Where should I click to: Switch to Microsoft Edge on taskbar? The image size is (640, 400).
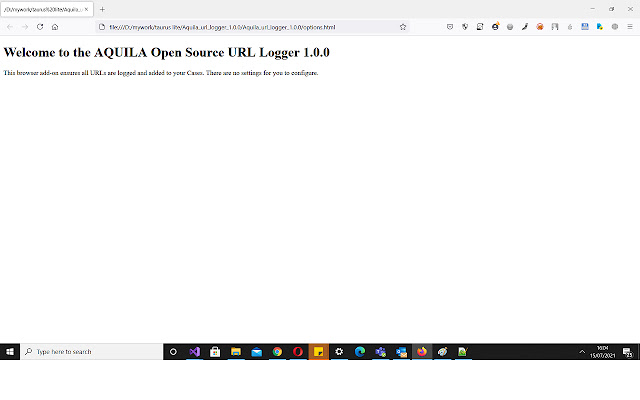(x=360, y=351)
